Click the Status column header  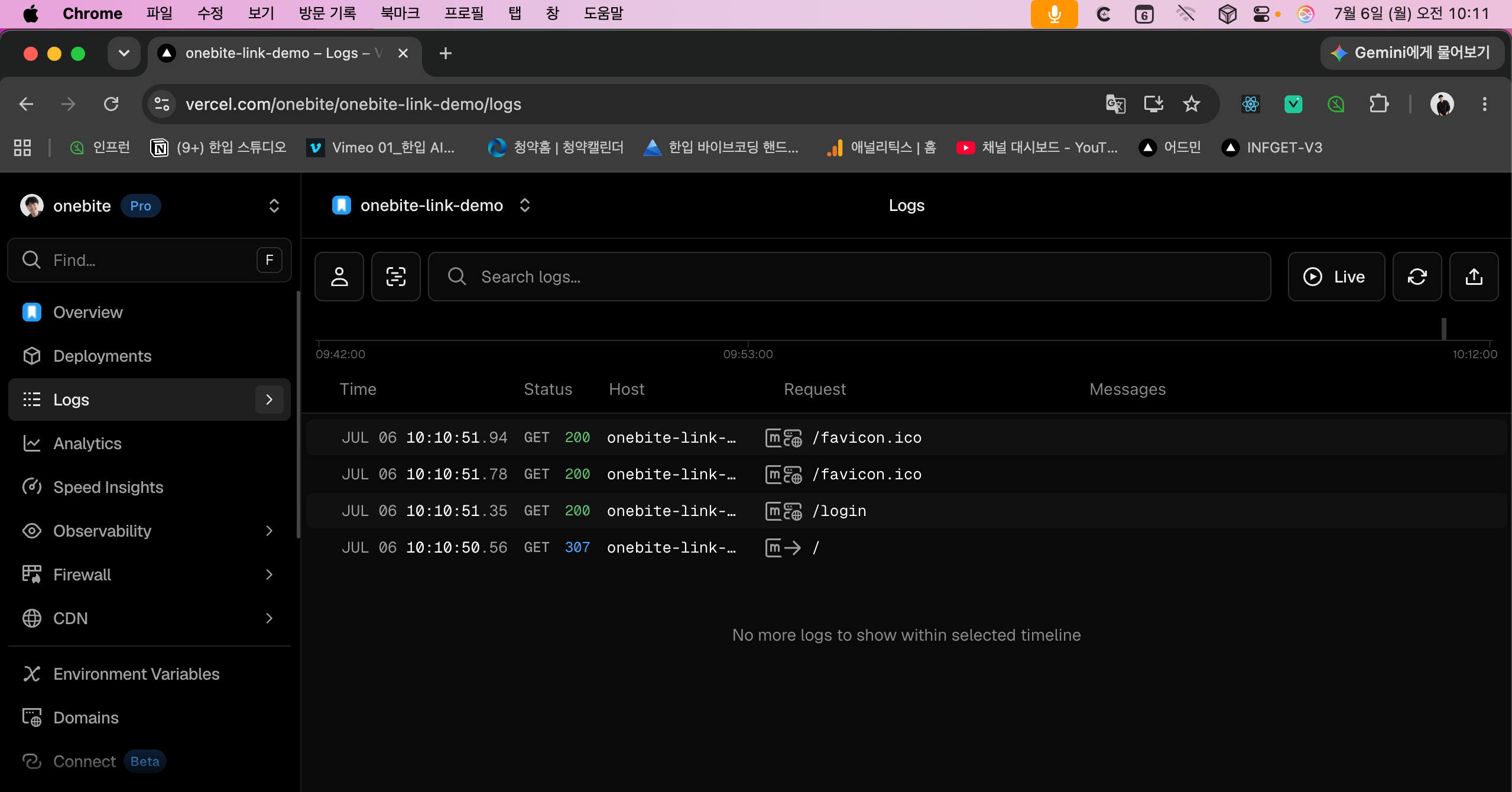pos(548,389)
